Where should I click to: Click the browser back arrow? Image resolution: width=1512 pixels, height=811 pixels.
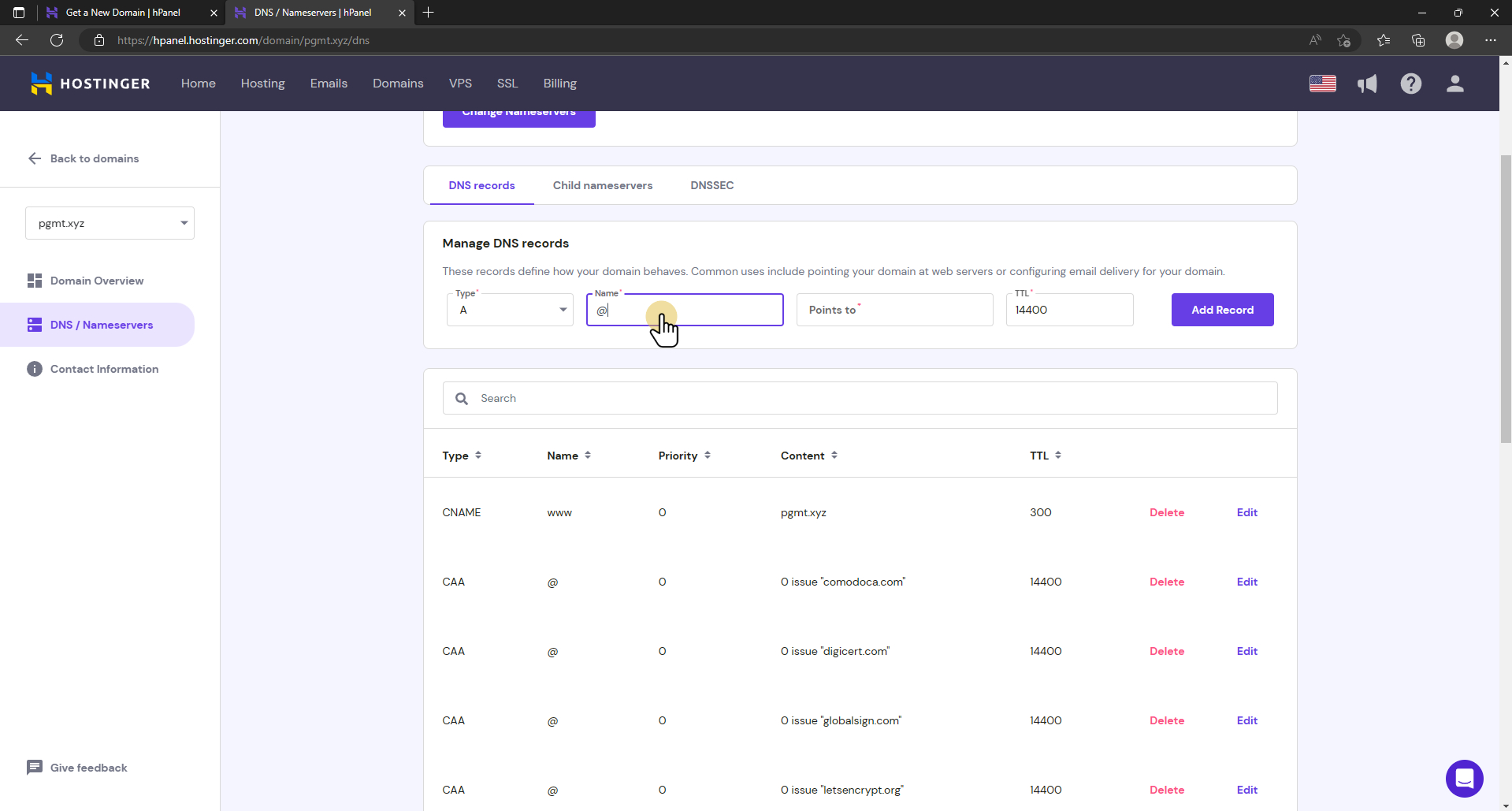(22, 40)
